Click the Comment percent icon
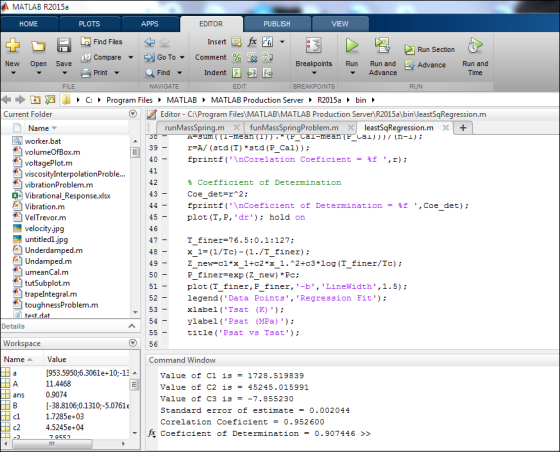The height and width of the screenshot is (452, 560). coord(236,57)
